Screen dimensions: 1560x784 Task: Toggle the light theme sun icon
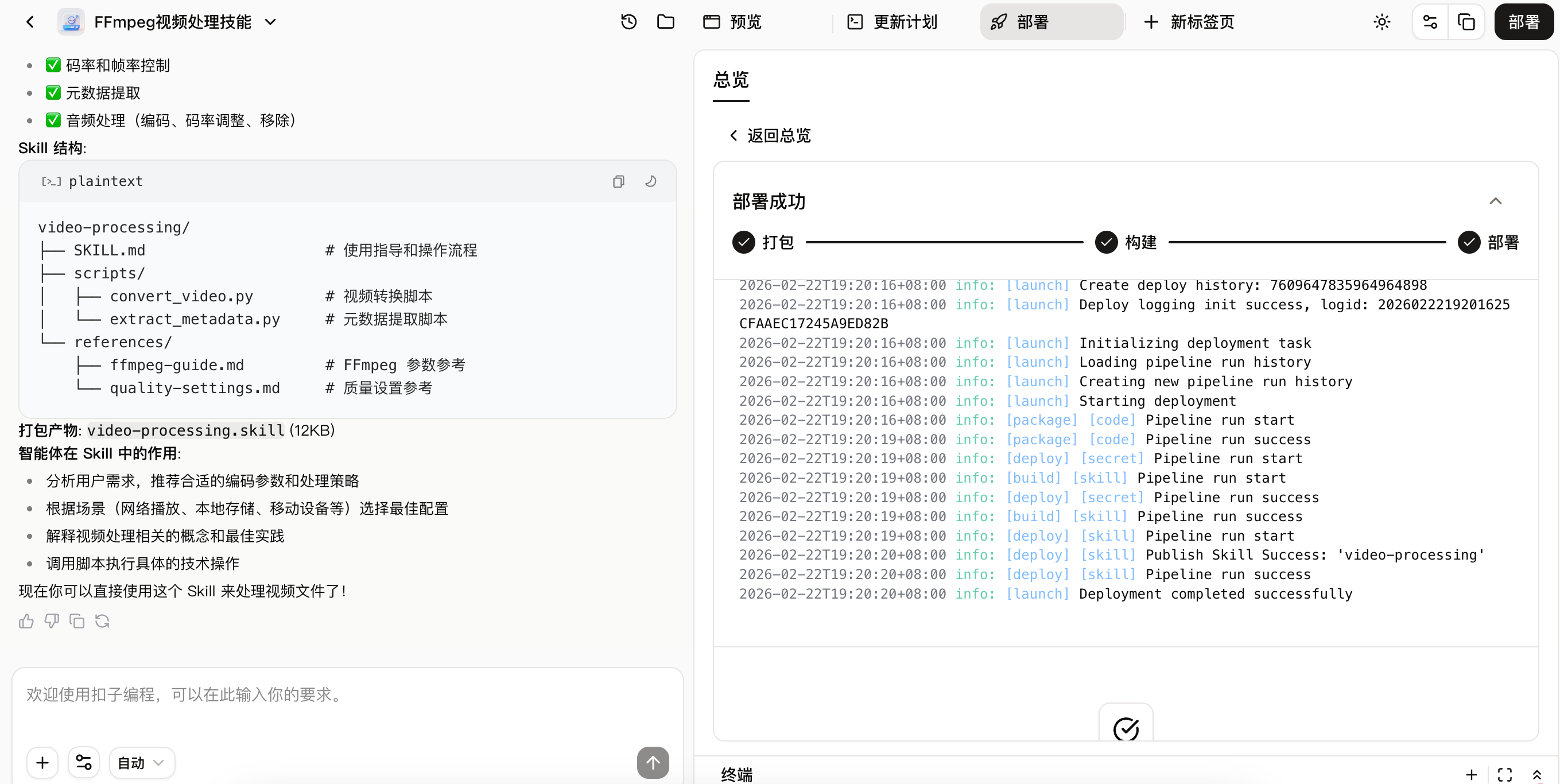[x=1382, y=21]
